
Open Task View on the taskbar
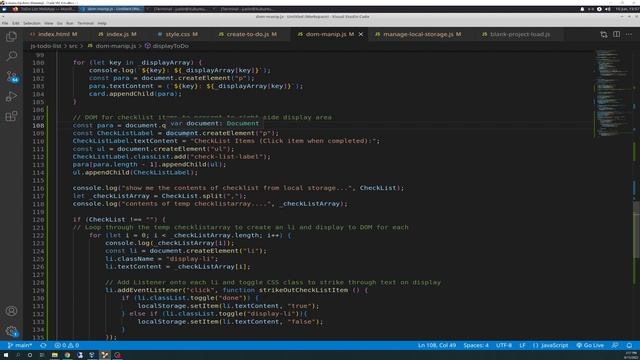[42, 355]
